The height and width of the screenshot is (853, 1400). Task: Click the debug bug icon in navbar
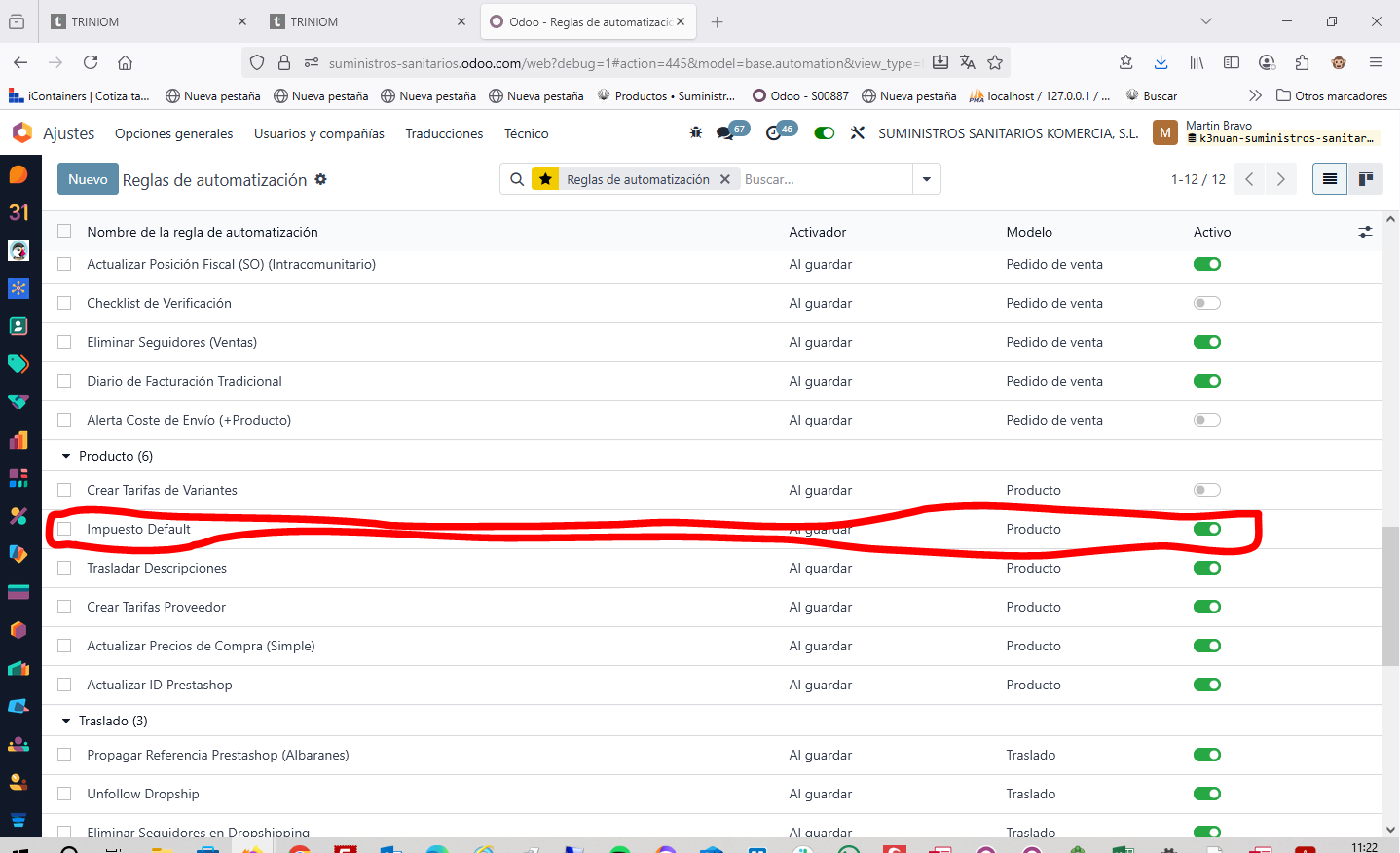(695, 133)
